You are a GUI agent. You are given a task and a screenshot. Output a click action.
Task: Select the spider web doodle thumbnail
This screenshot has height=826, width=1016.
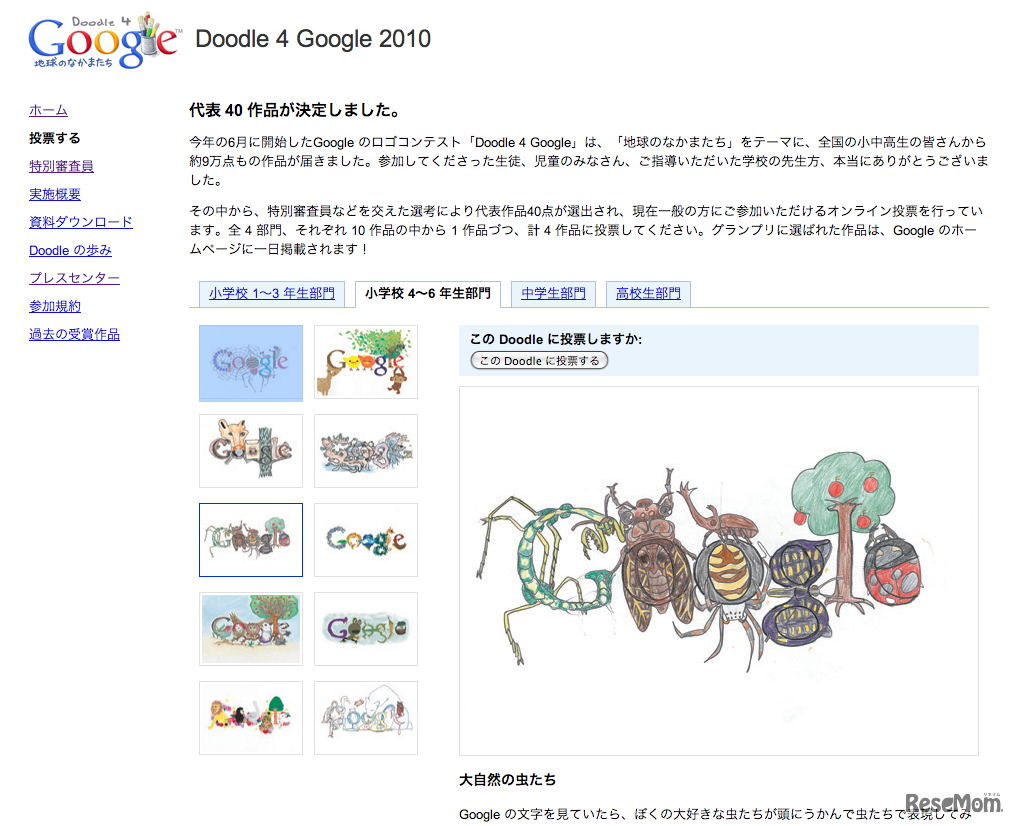[x=251, y=363]
